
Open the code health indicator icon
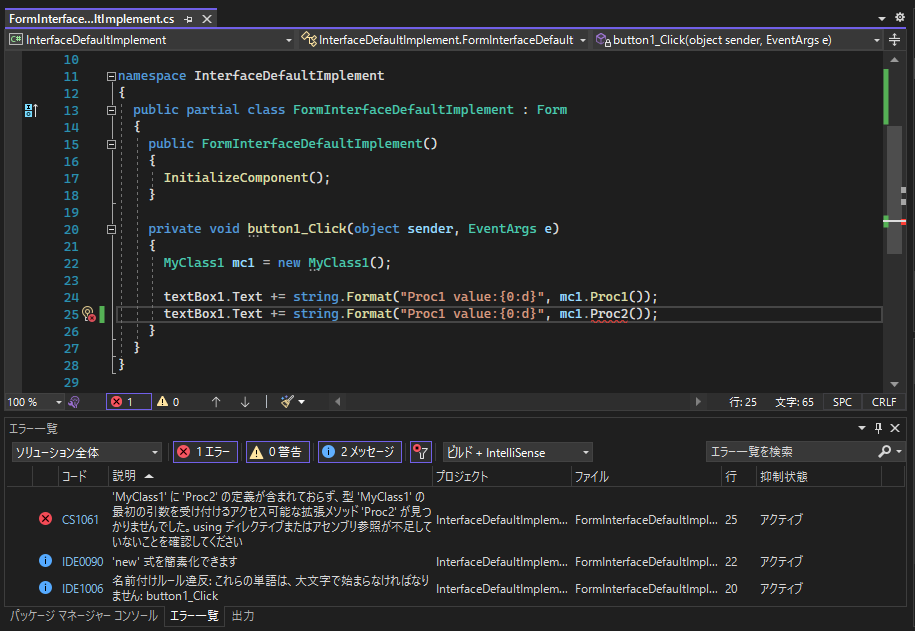(x=74, y=402)
